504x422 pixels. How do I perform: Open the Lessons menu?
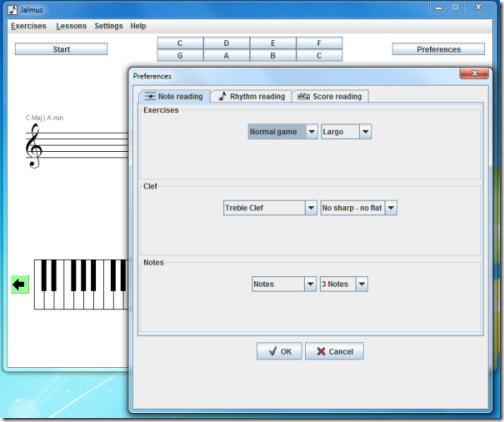pyautogui.click(x=71, y=26)
